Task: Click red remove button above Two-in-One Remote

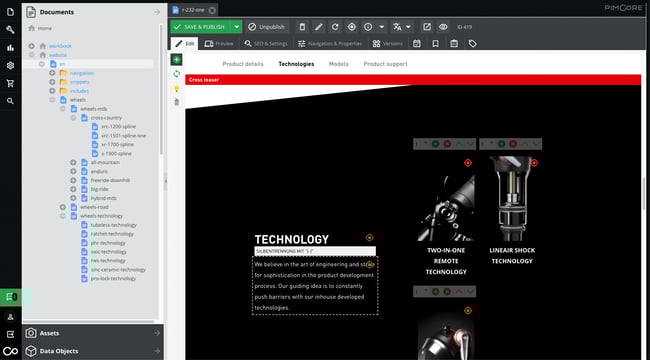Action: point(447,144)
